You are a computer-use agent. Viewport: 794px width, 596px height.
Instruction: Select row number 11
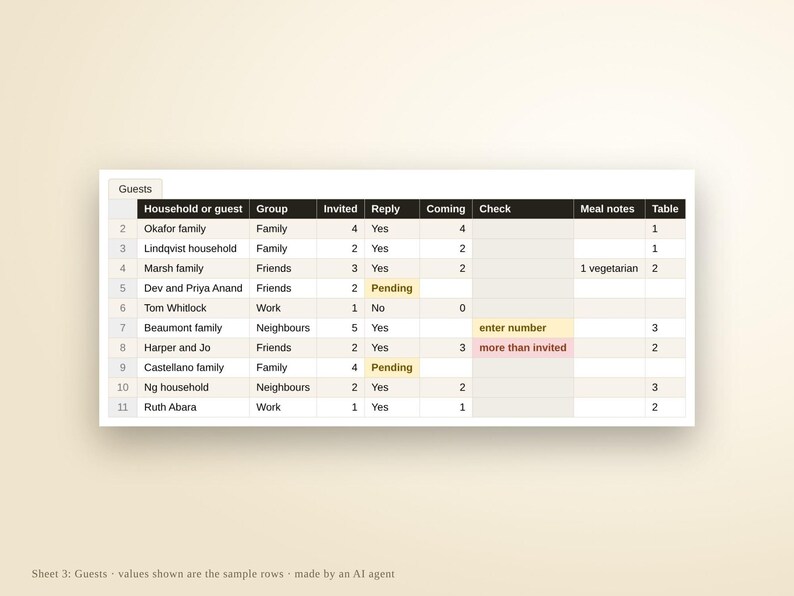(x=123, y=407)
